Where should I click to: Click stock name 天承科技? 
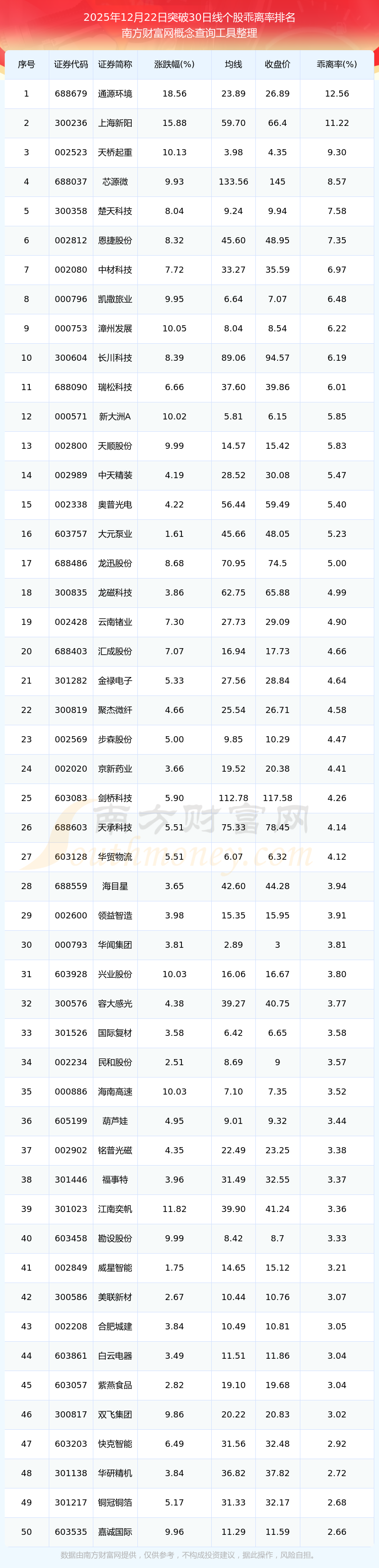[x=115, y=827]
